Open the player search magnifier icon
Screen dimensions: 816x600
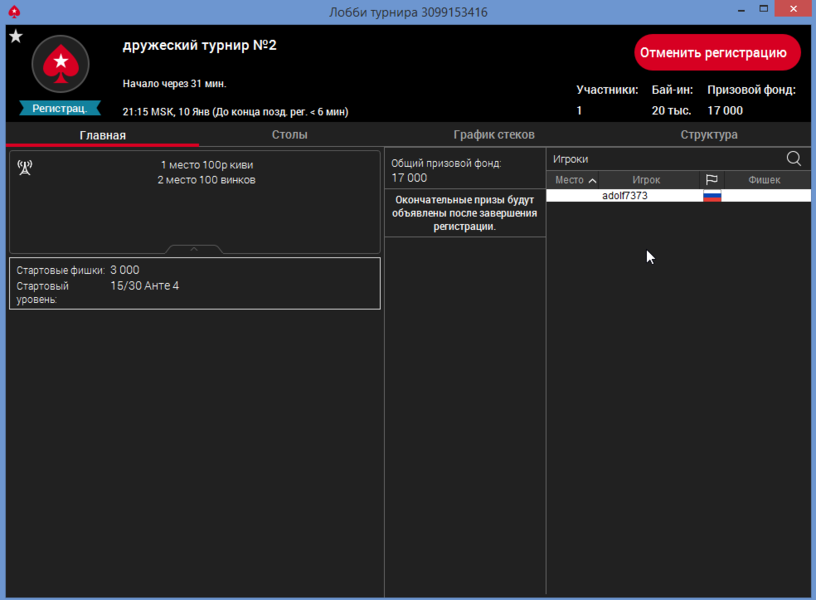coord(794,158)
